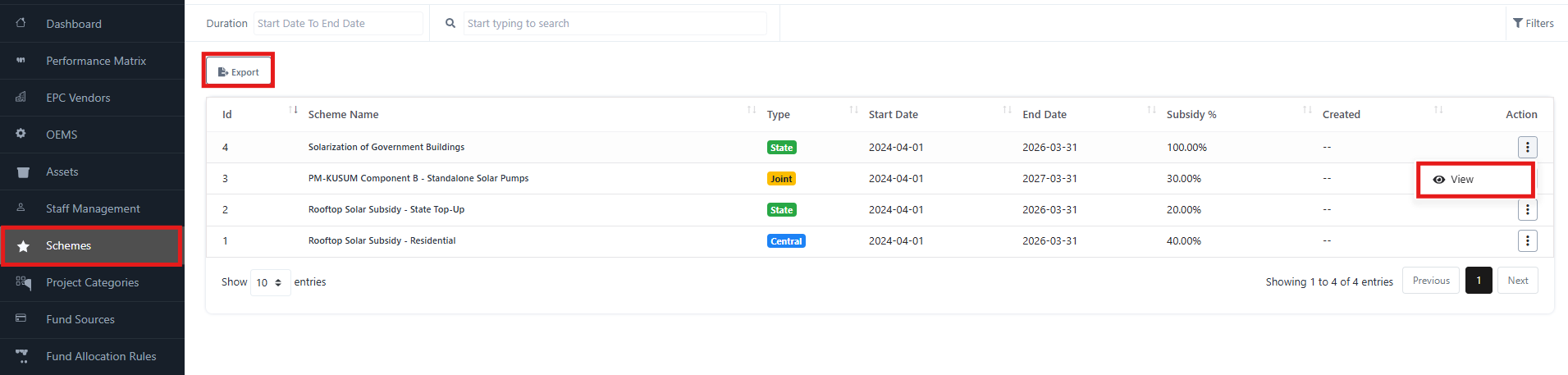Screen dimensions: 1568x375
Task: Open the Filters panel
Action: point(1533,23)
